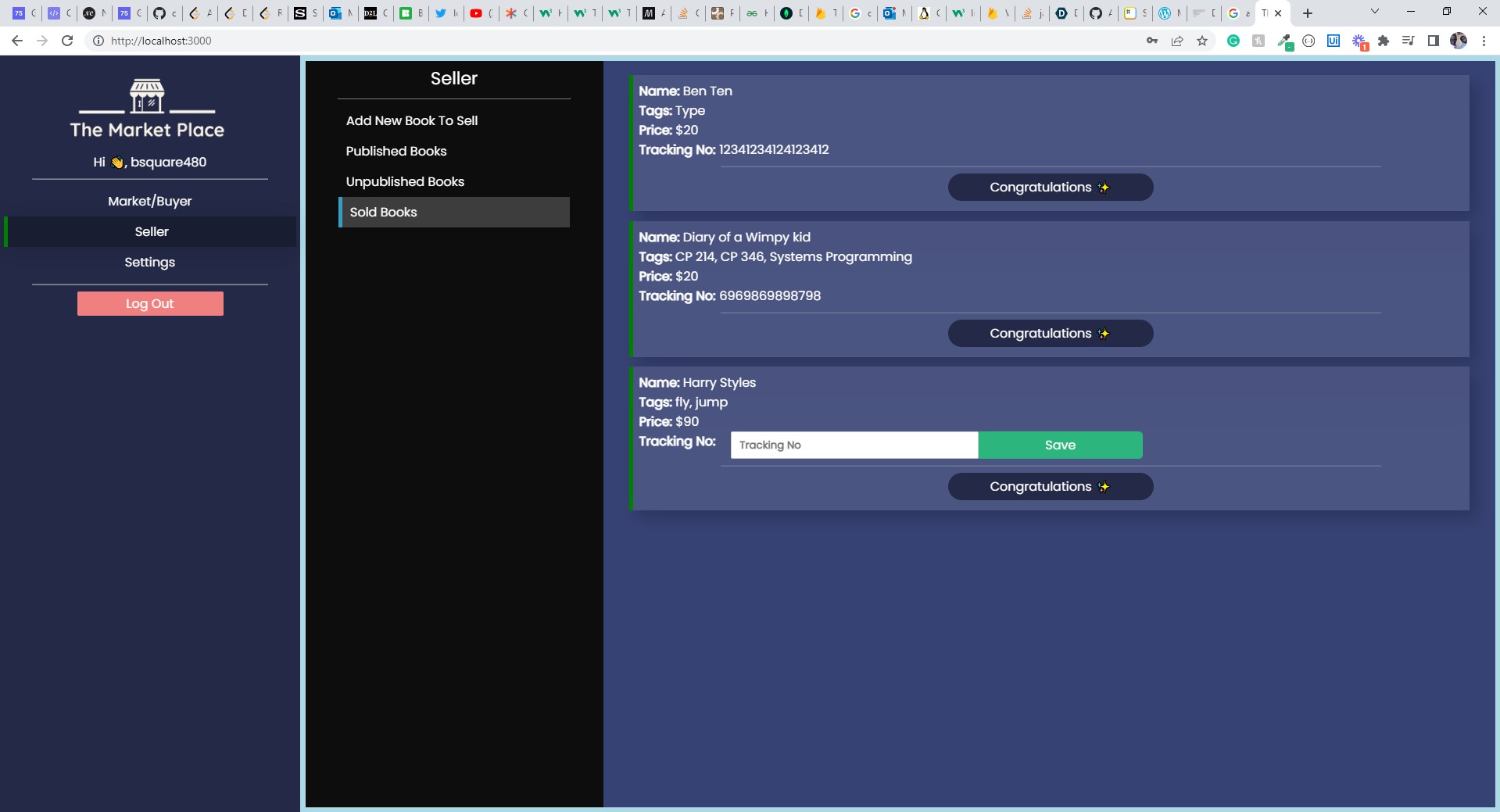Open the media controls icon

[x=1409, y=41]
